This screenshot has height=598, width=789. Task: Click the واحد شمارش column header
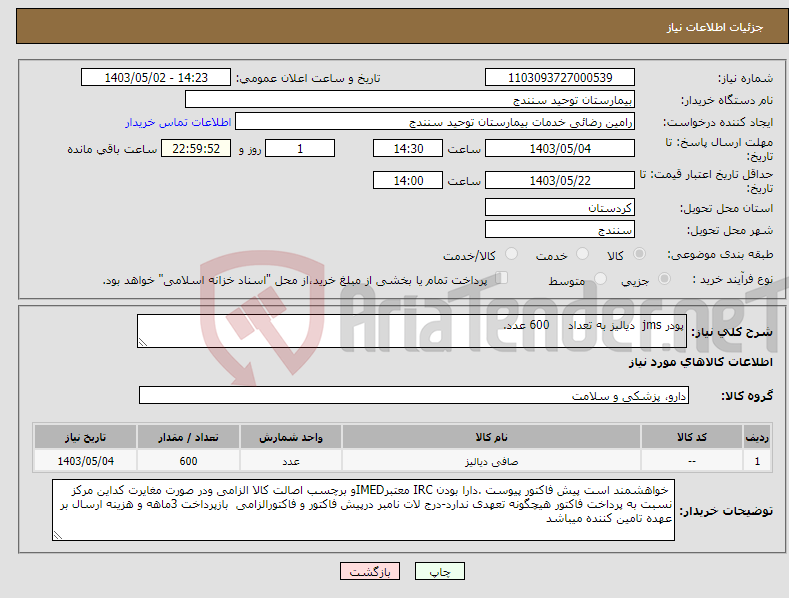tap(291, 437)
